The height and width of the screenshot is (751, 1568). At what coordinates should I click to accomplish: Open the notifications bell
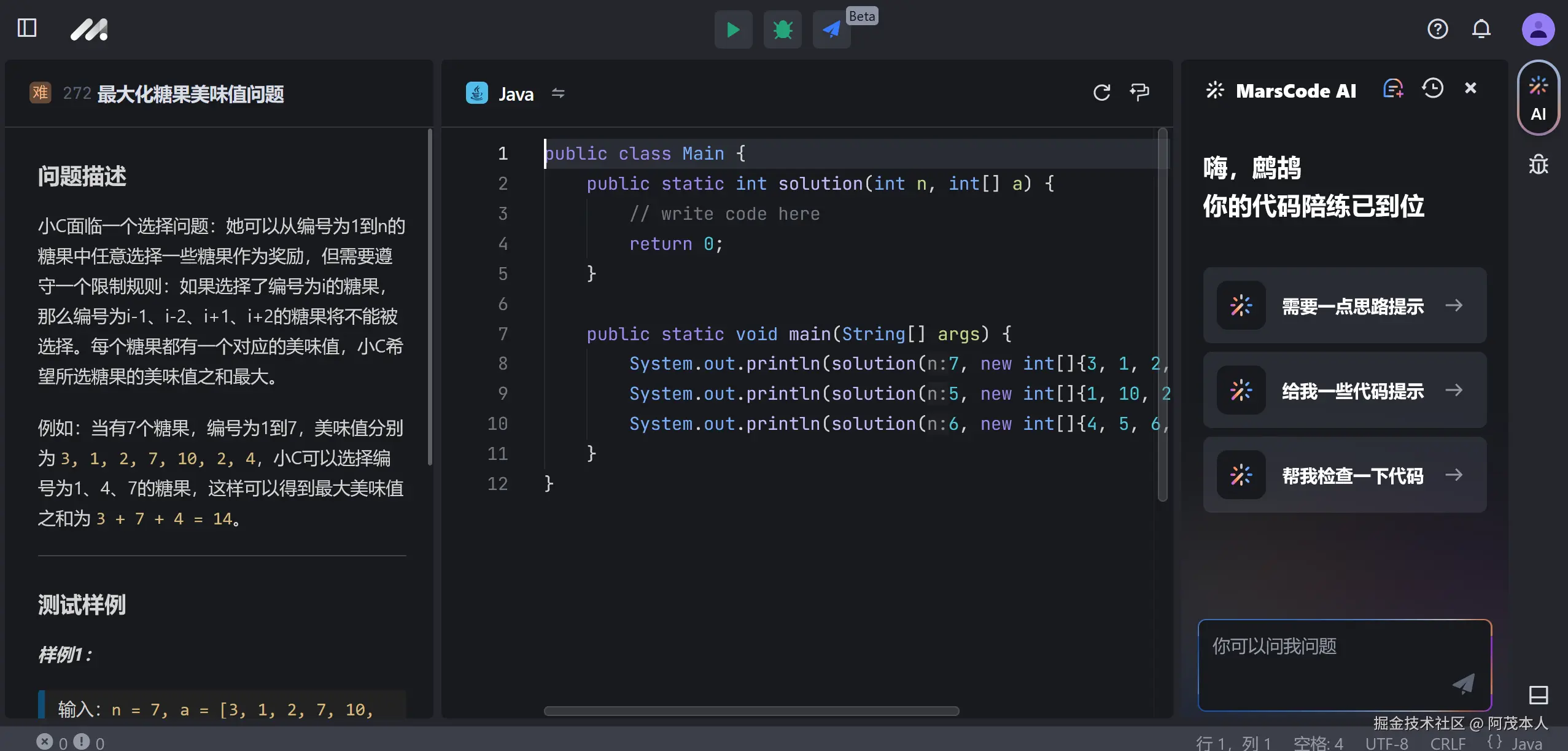click(1481, 29)
